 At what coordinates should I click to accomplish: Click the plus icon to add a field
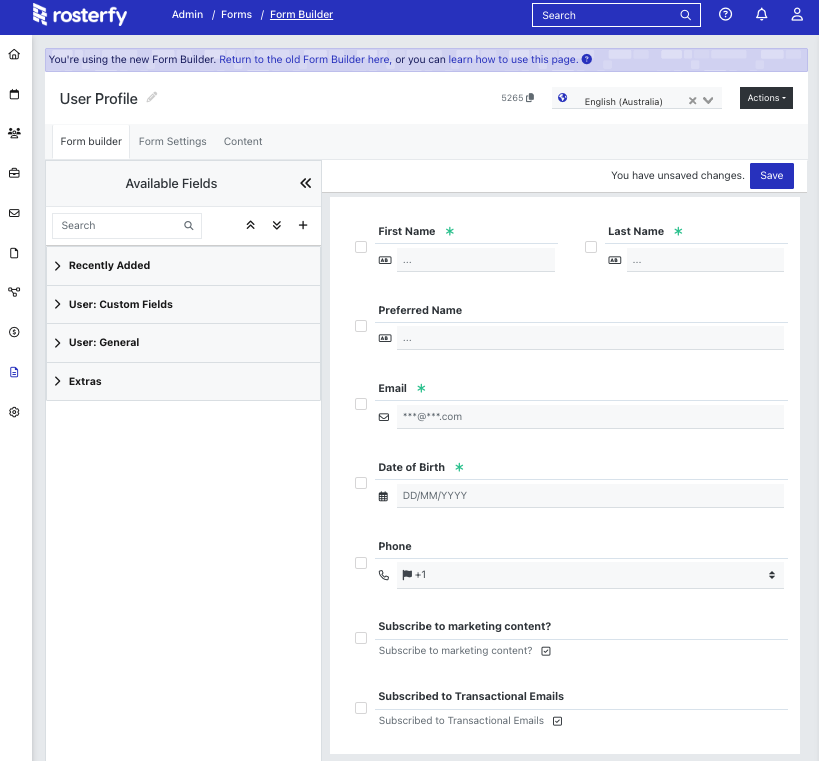(303, 225)
